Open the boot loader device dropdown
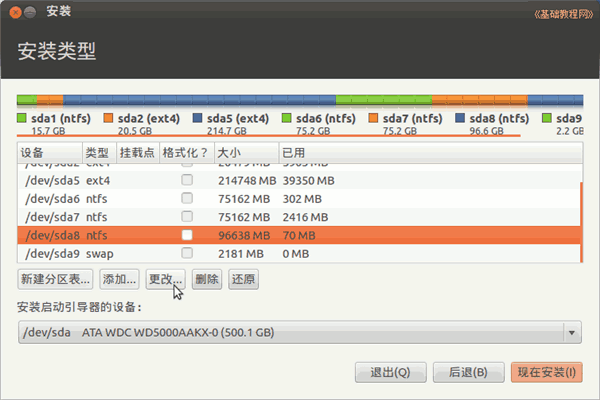 (300, 332)
